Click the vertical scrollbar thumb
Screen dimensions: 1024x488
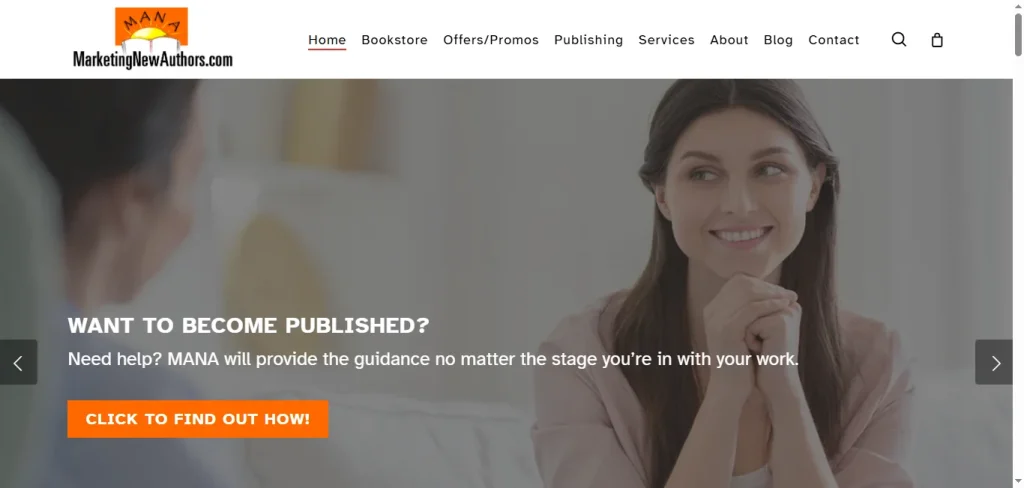(1018, 35)
